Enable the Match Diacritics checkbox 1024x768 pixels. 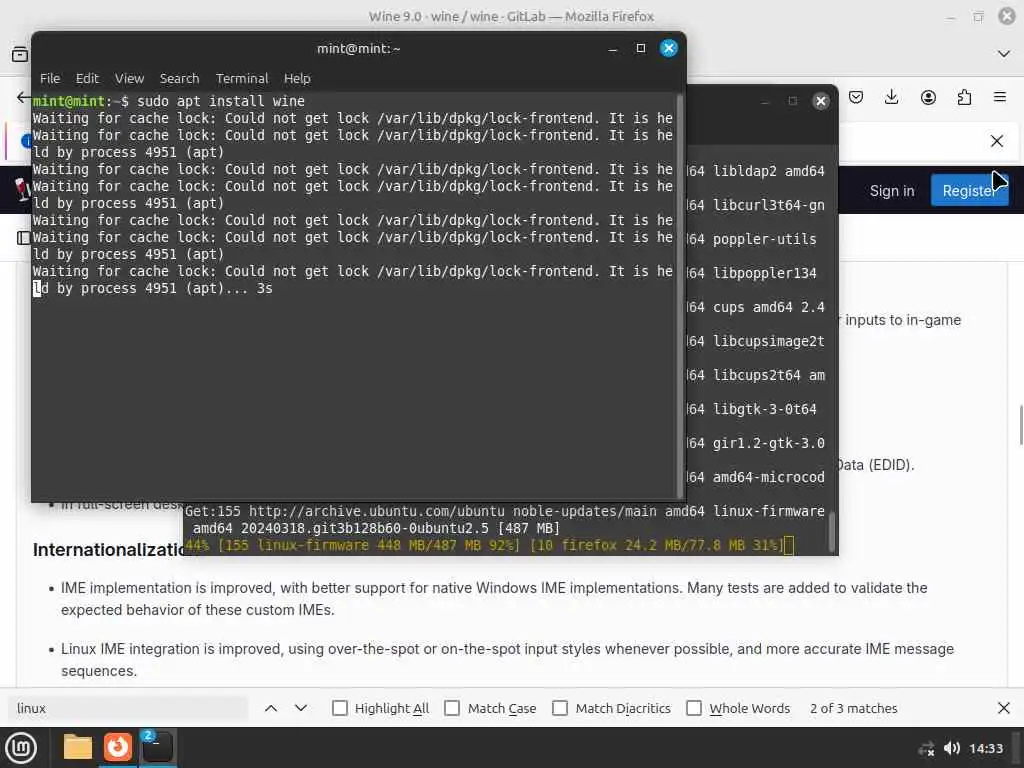pyautogui.click(x=560, y=708)
